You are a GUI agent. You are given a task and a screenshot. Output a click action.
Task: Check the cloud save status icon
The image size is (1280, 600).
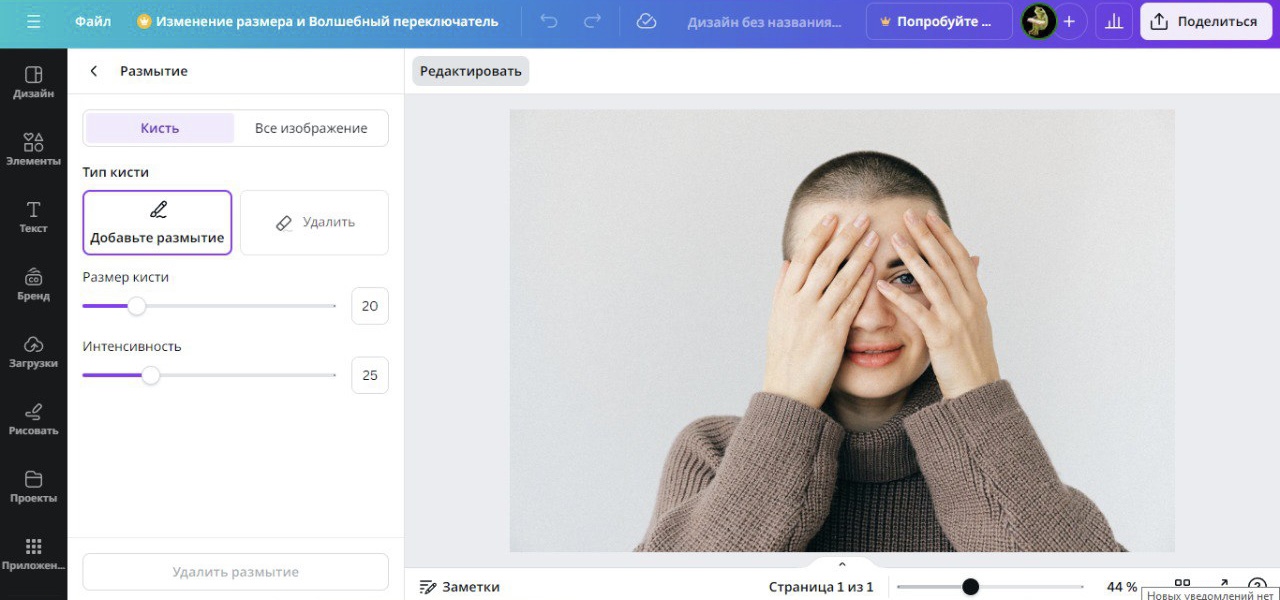pos(646,21)
